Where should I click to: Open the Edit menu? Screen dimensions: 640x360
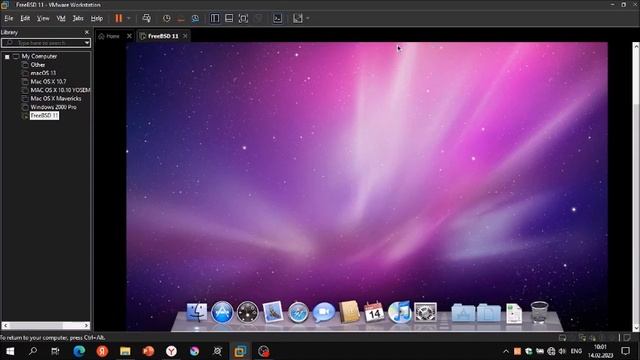(25, 18)
